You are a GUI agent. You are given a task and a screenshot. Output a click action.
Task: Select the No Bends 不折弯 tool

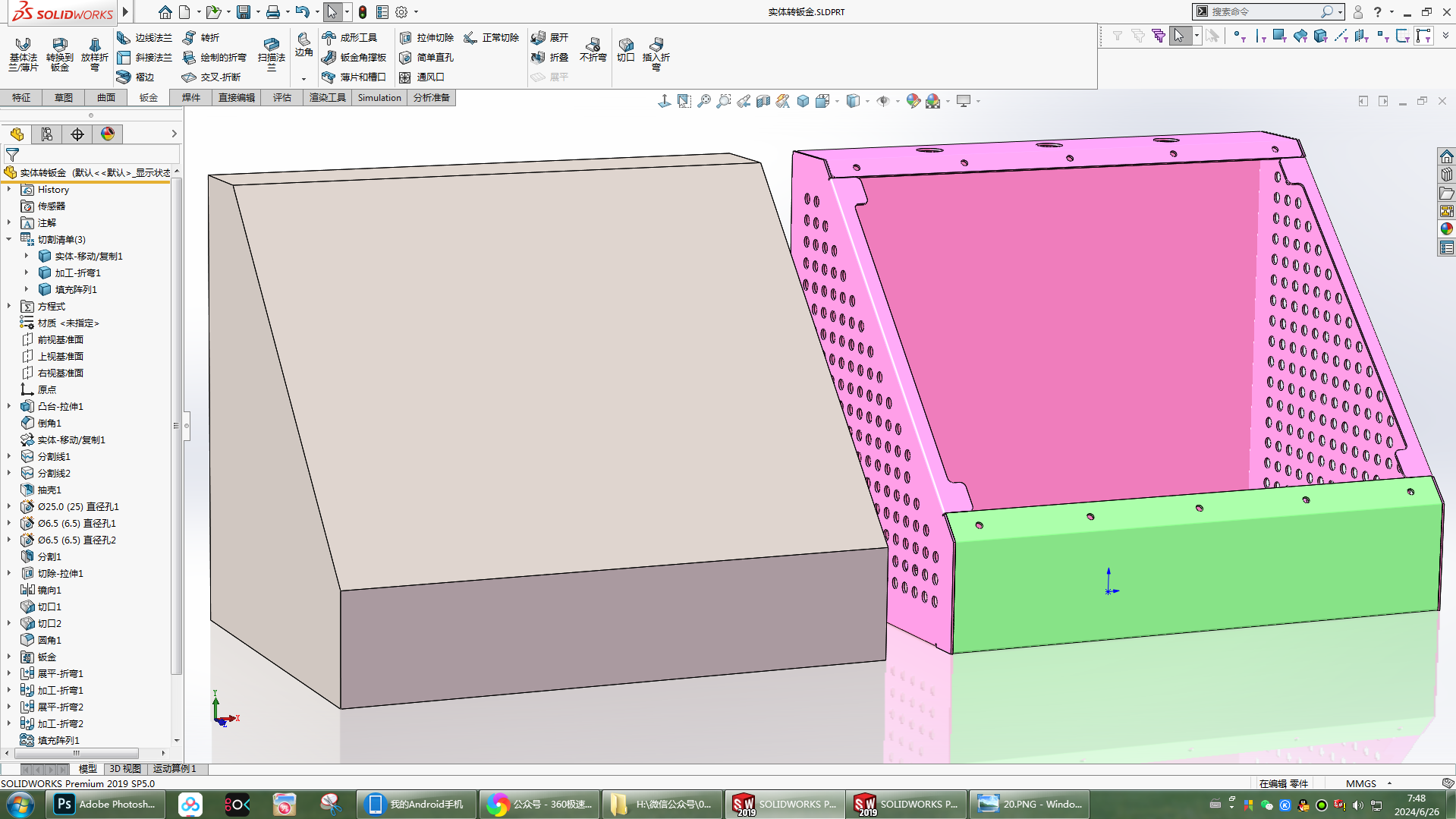click(593, 49)
